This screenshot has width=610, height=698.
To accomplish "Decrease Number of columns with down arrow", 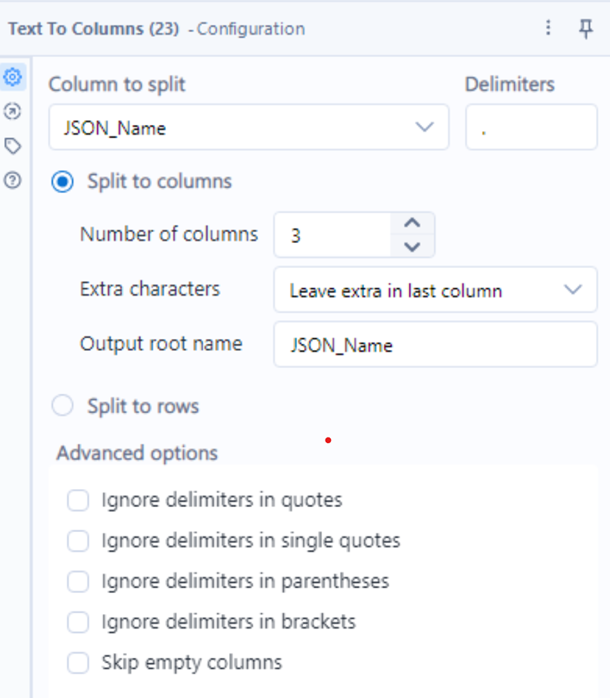I will [x=412, y=246].
